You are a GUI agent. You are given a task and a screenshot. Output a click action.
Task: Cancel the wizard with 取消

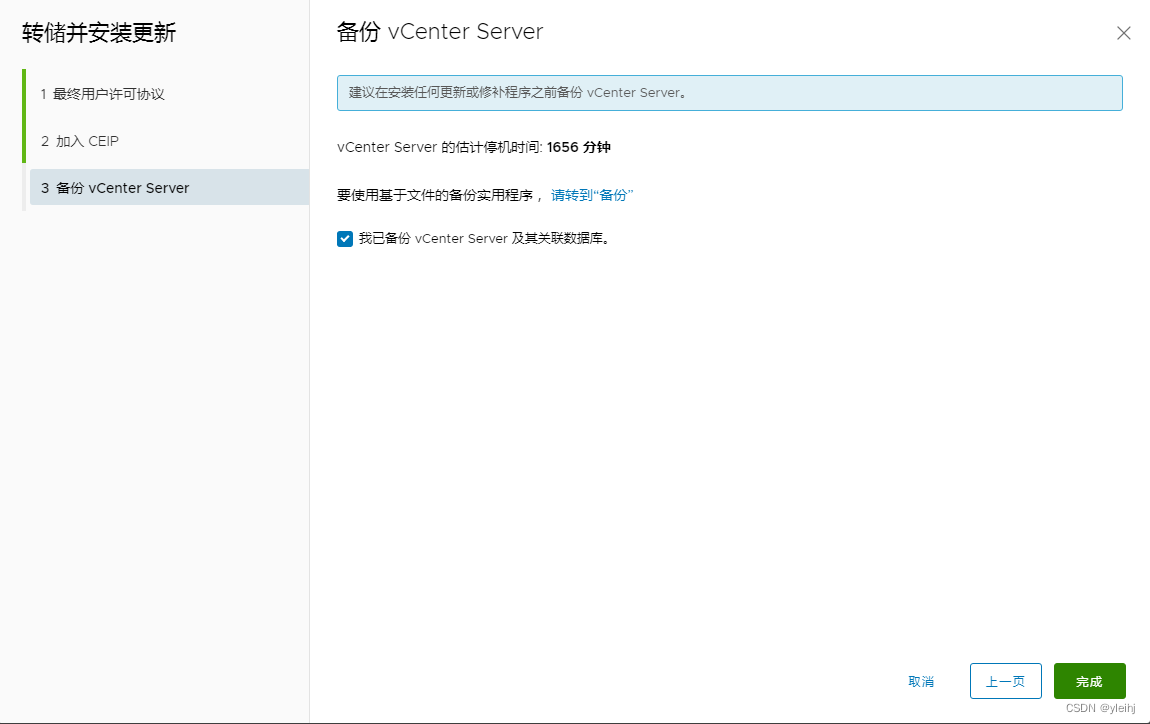[x=921, y=681]
